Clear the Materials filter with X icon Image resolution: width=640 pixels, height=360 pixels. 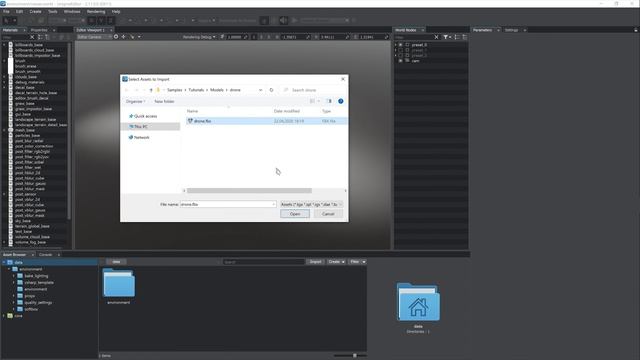pos(32,37)
